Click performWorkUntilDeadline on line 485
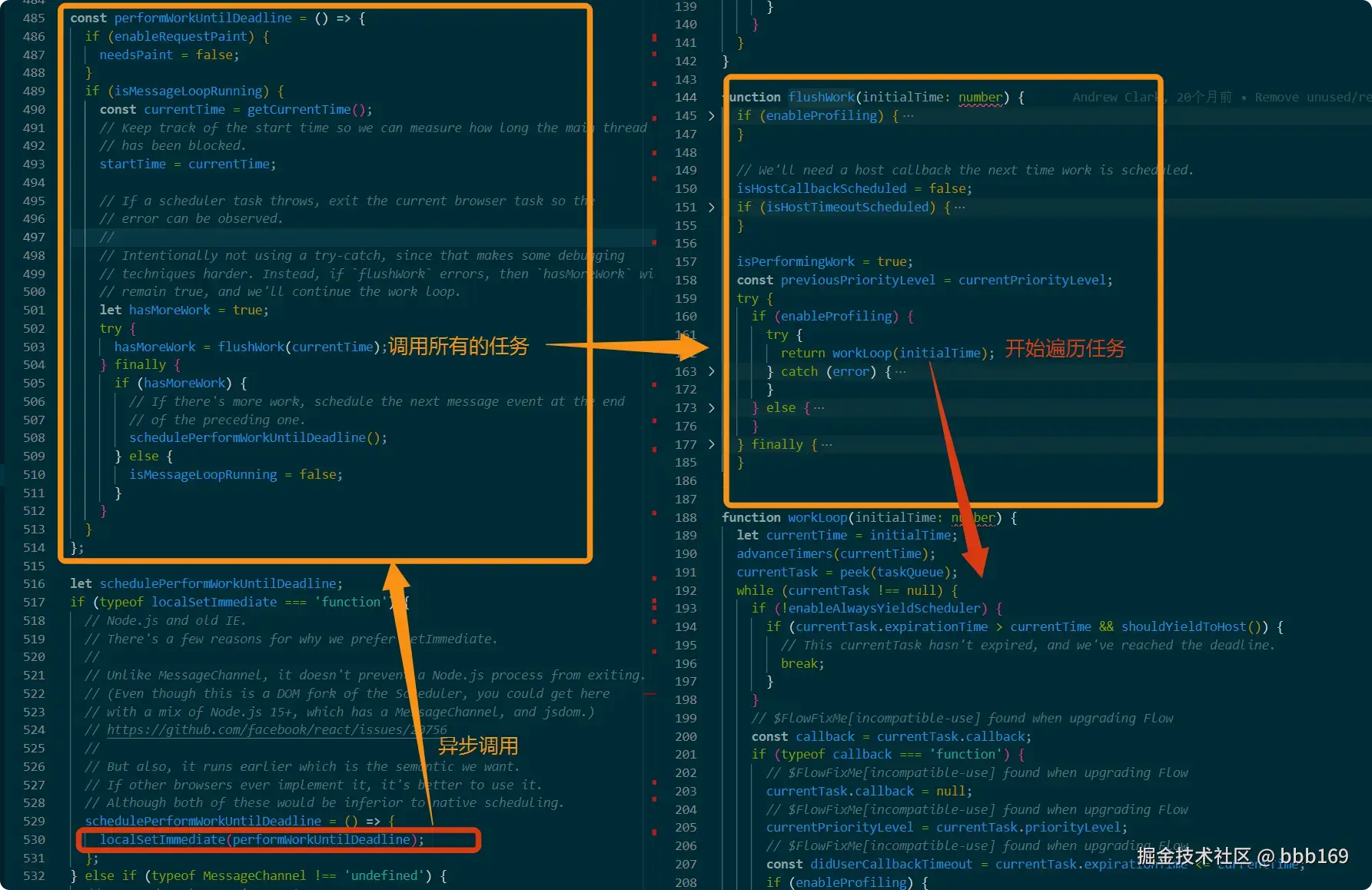Screen dimensions: 1372x890 click(203, 18)
